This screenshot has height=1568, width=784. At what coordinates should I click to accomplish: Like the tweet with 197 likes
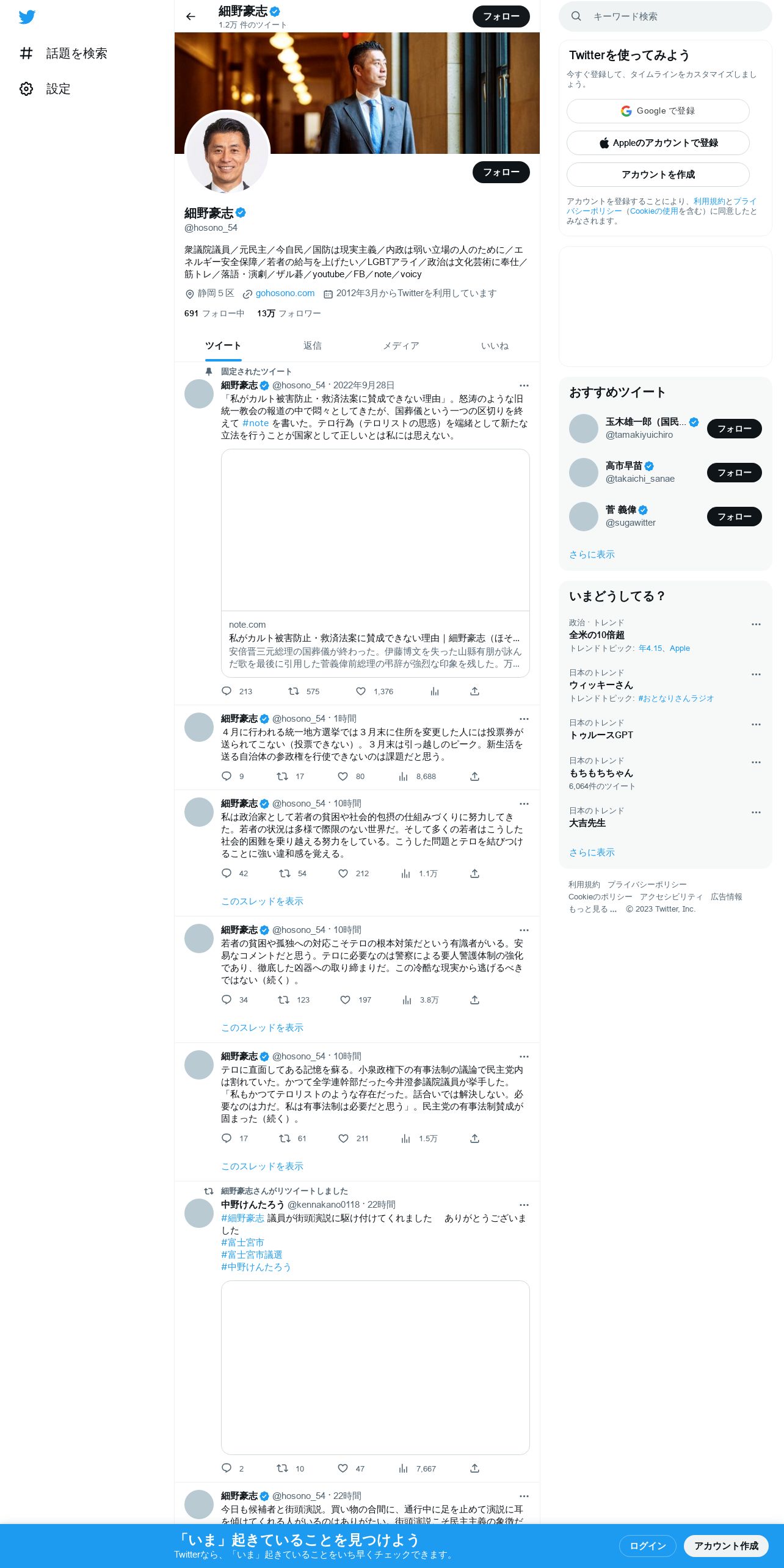click(355, 1000)
